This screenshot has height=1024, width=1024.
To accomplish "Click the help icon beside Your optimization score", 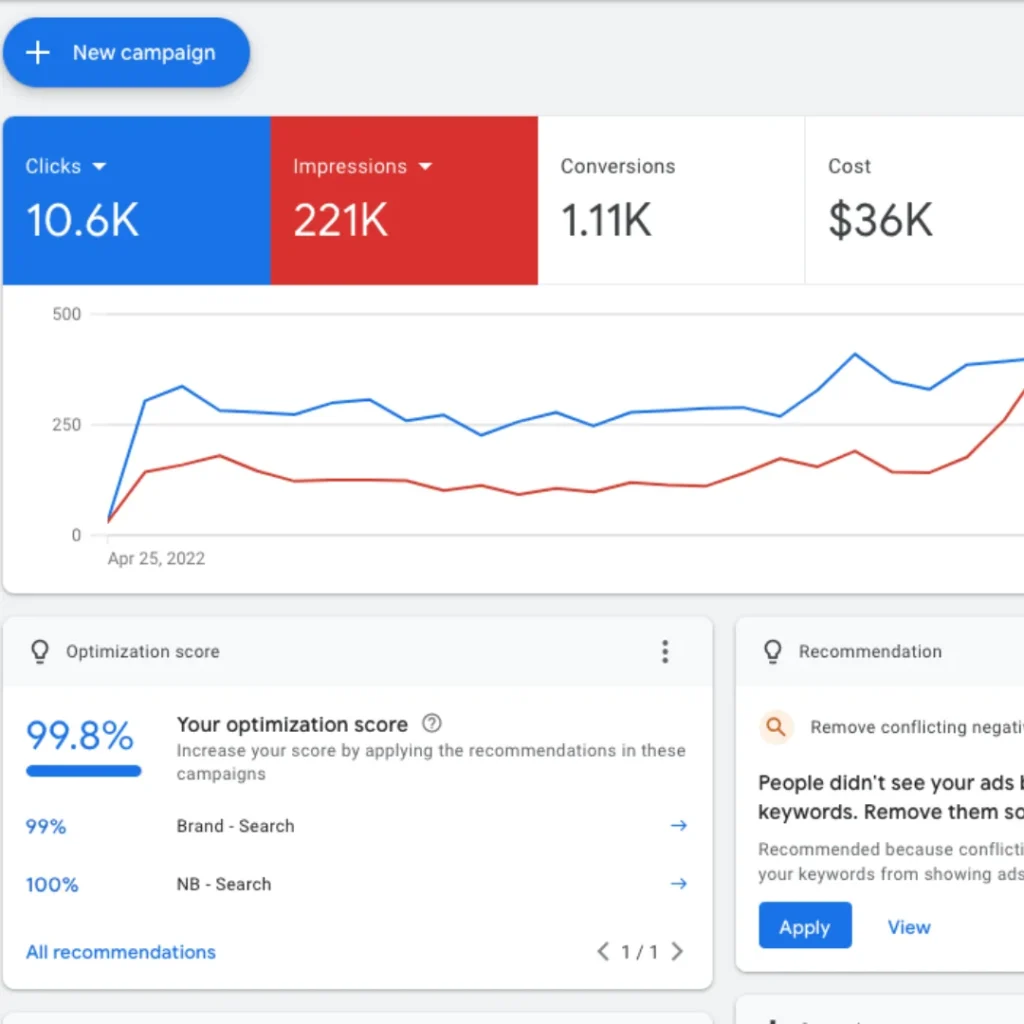I will click(432, 723).
